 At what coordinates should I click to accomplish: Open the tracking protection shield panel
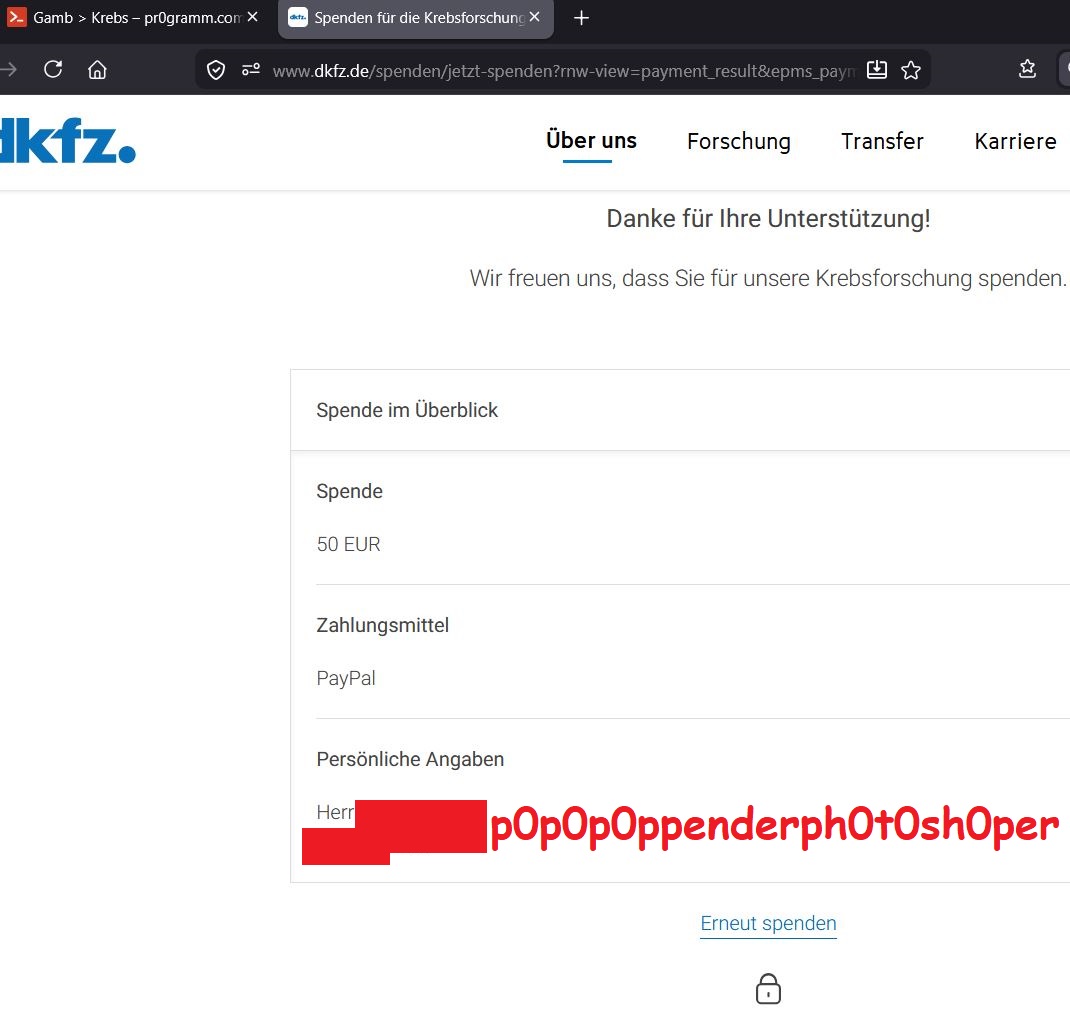tap(215, 70)
